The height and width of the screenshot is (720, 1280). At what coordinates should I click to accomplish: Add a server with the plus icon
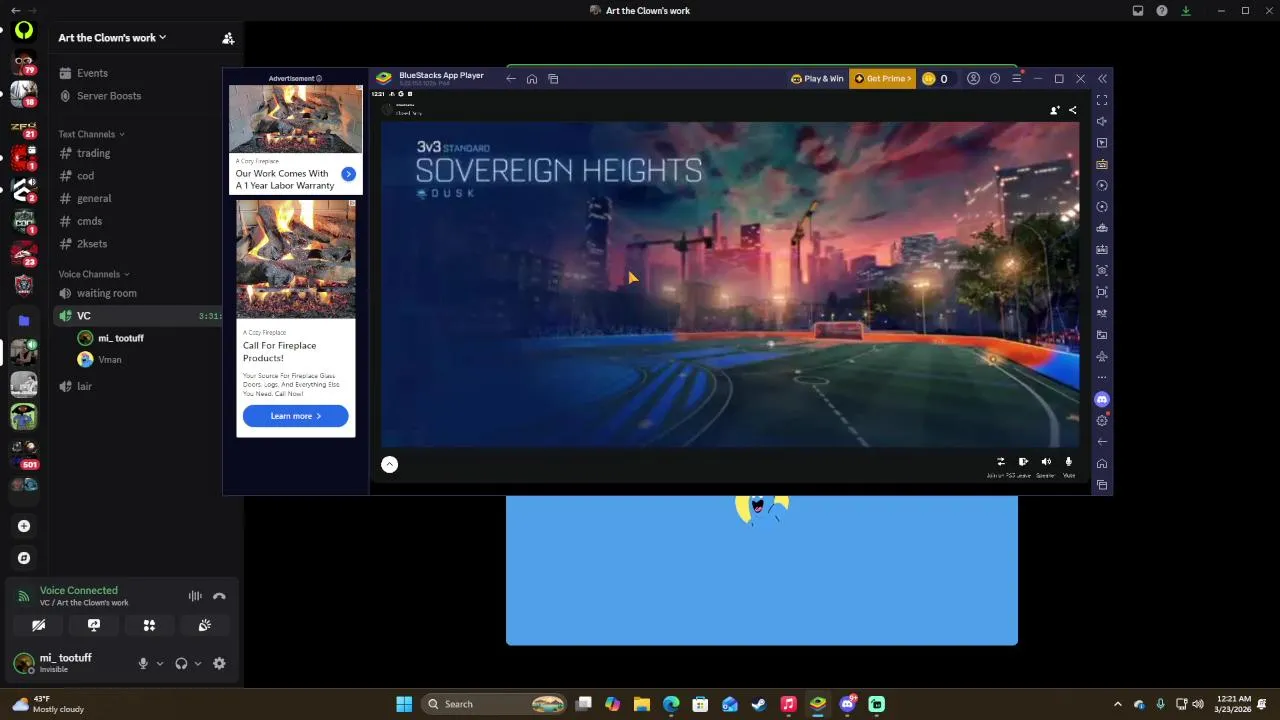pyautogui.click(x=24, y=526)
